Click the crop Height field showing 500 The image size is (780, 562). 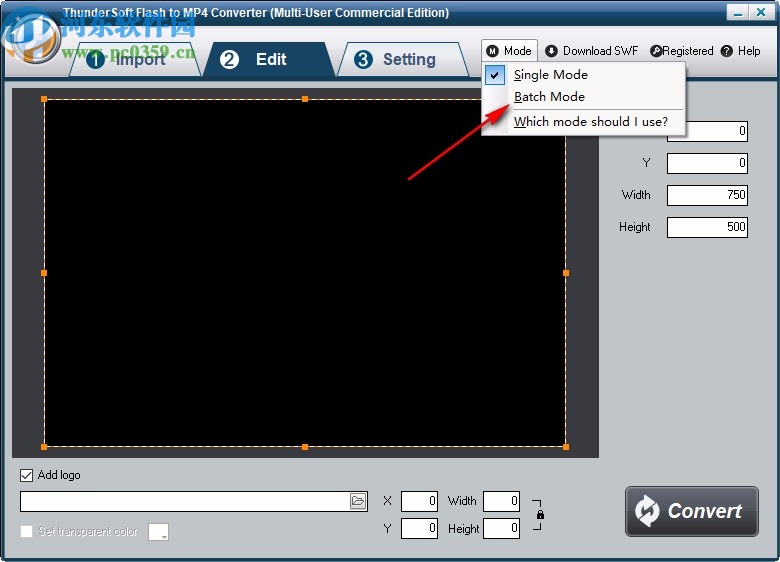click(707, 227)
